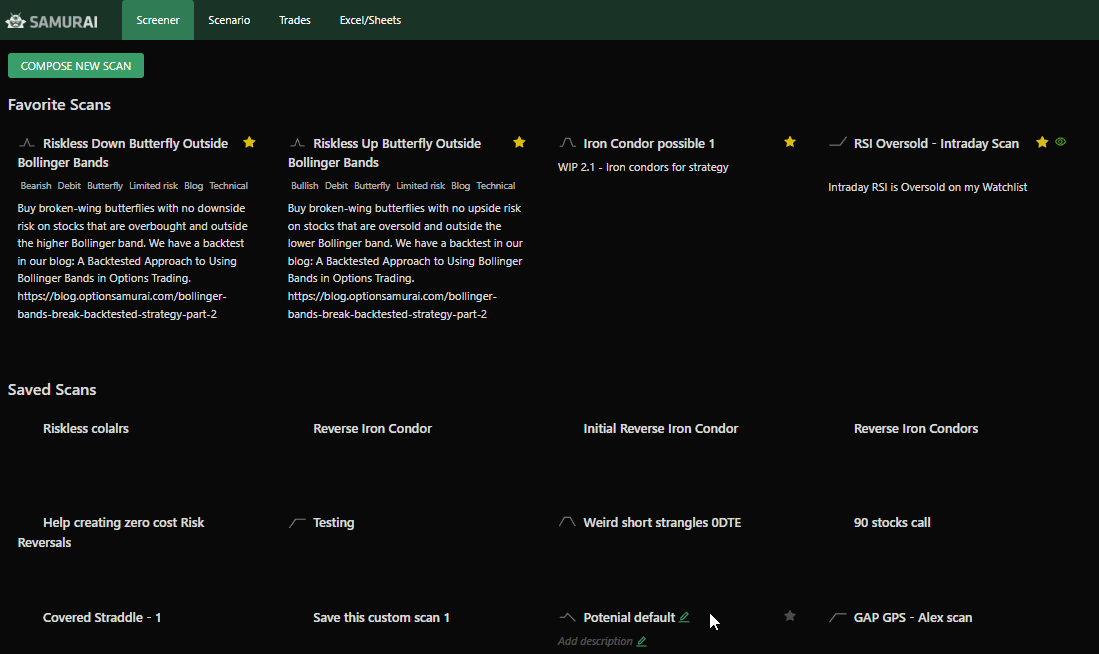Click the strategy icon beside GAP GPS - Alex scan
This screenshot has height=654, width=1099.
(x=838, y=617)
